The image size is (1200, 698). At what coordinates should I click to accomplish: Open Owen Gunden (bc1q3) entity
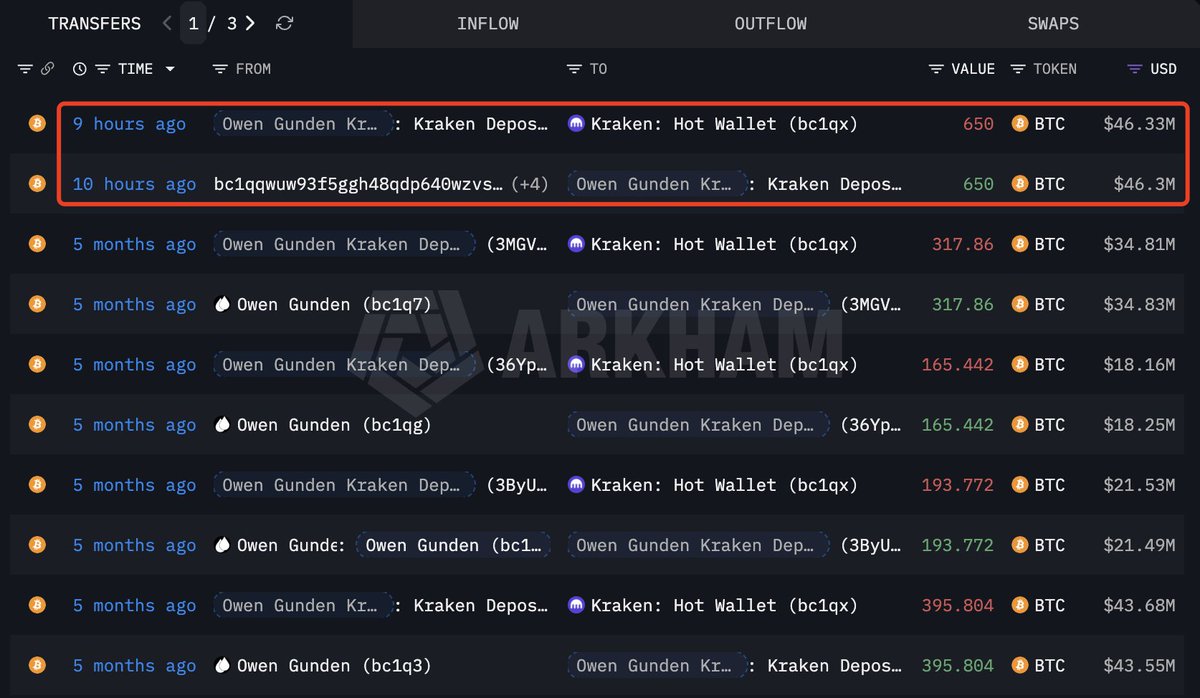click(334, 665)
